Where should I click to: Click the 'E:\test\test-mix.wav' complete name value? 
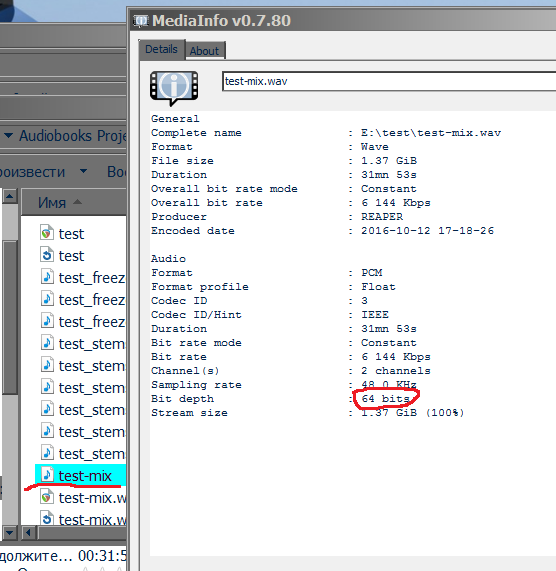(x=431, y=133)
